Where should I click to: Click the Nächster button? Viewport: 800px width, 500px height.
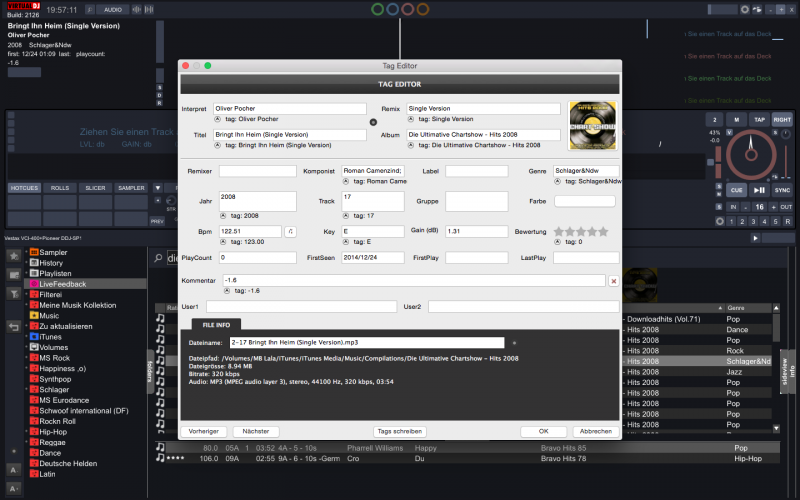click(256, 432)
